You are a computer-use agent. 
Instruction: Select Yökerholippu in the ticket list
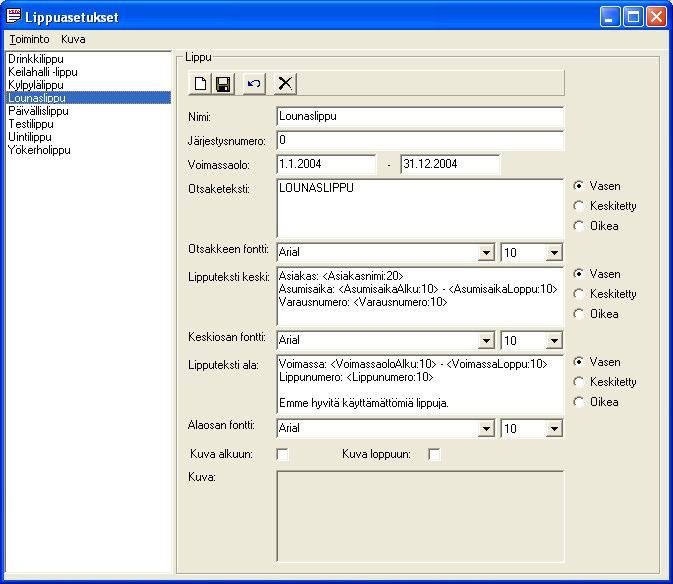coord(88,150)
